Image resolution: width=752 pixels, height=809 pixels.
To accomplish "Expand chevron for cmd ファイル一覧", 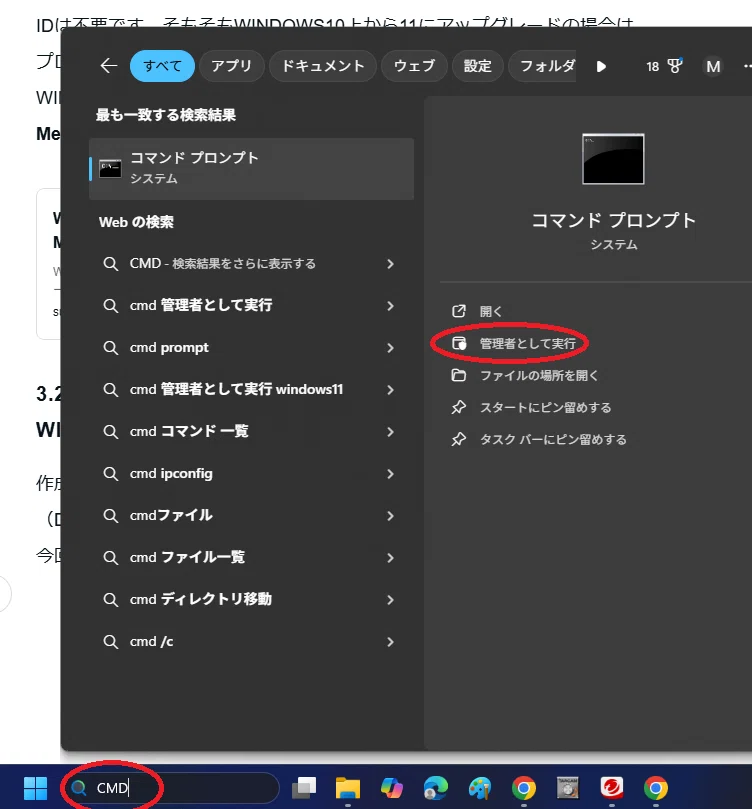I will coord(390,558).
